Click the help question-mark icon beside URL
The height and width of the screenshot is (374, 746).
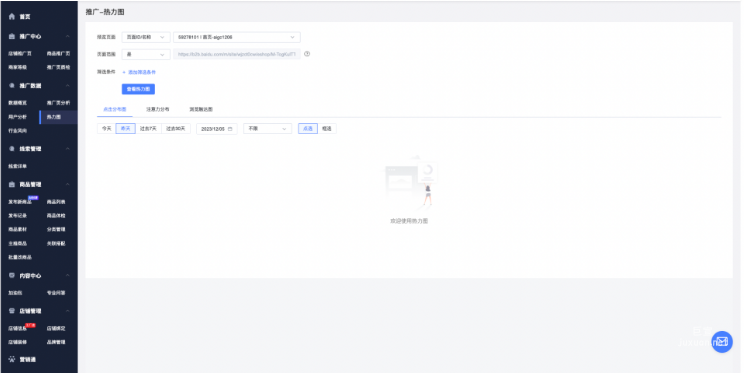tap(307, 54)
